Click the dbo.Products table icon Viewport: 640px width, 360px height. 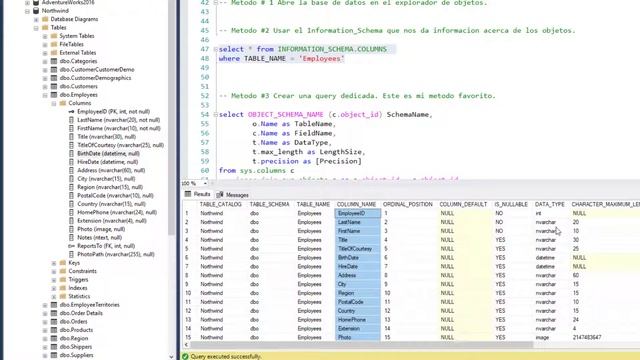[x=54, y=330]
